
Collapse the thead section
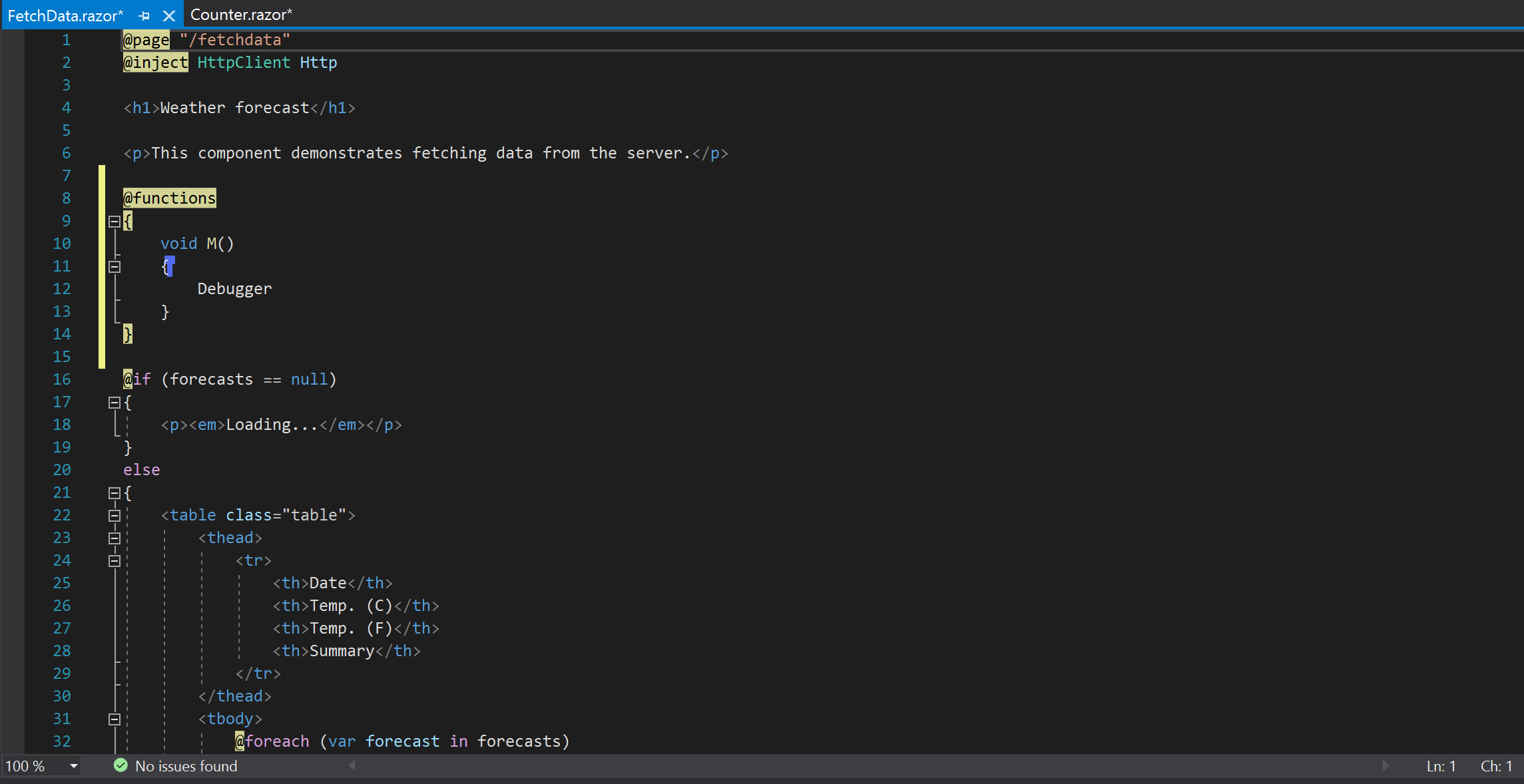click(x=114, y=538)
